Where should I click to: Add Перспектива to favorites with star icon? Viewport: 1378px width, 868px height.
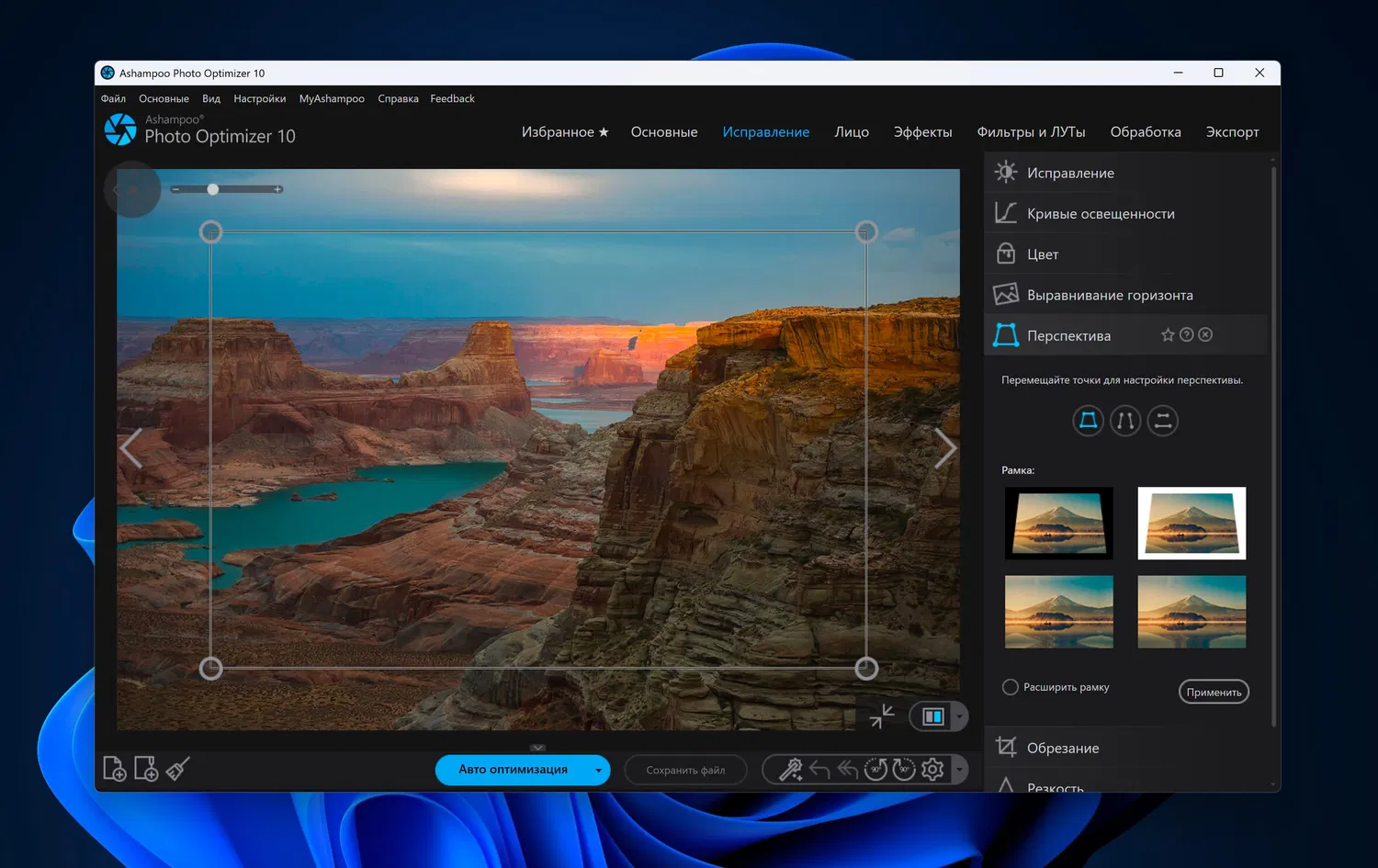[1168, 335]
